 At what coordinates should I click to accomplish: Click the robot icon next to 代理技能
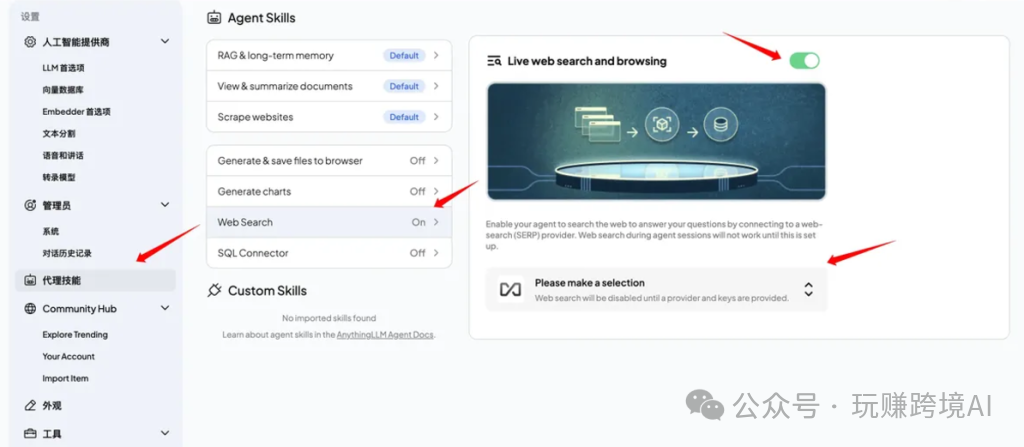30,280
